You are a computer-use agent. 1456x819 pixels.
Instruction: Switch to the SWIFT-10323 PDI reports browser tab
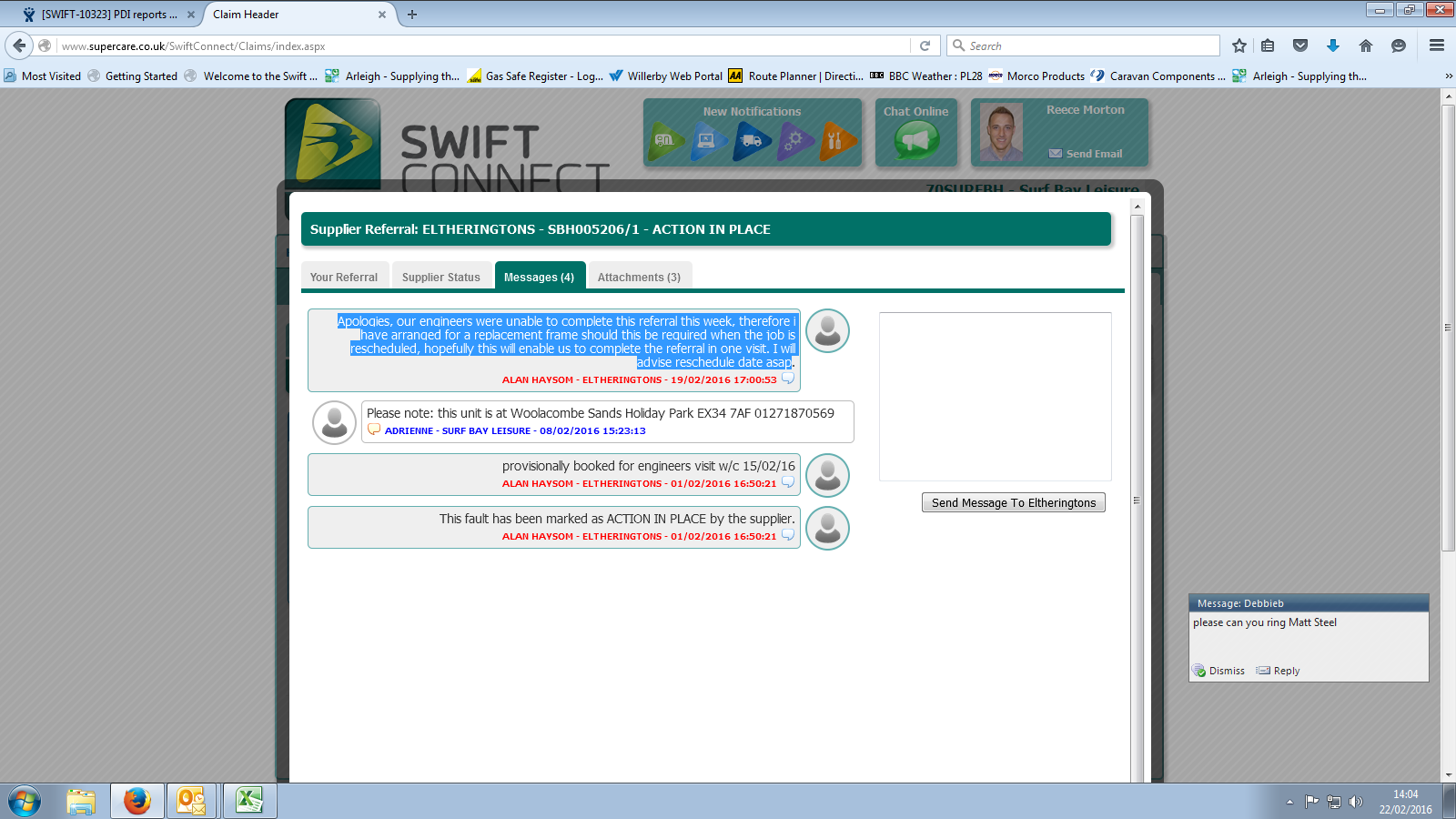coord(109,15)
